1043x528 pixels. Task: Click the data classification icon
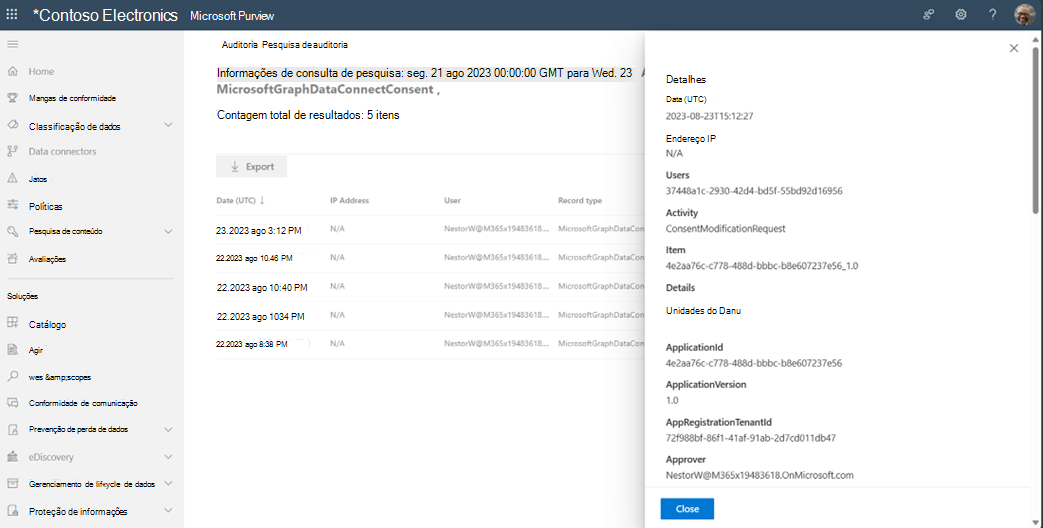pos(13,125)
